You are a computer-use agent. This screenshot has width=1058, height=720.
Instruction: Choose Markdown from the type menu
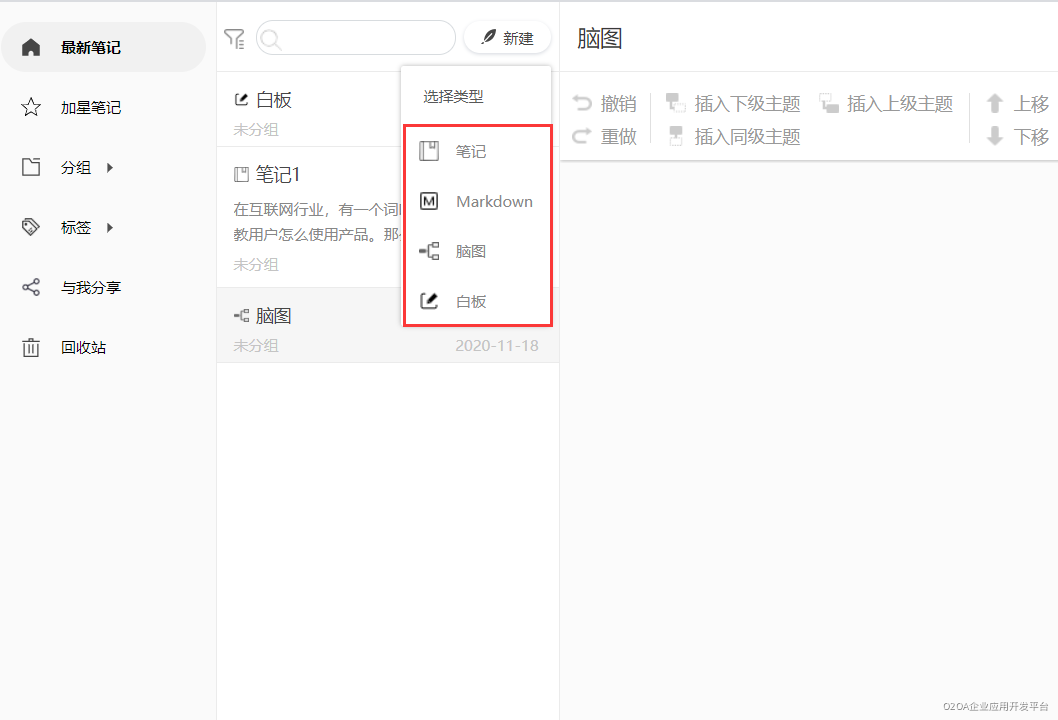coord(478,201)
